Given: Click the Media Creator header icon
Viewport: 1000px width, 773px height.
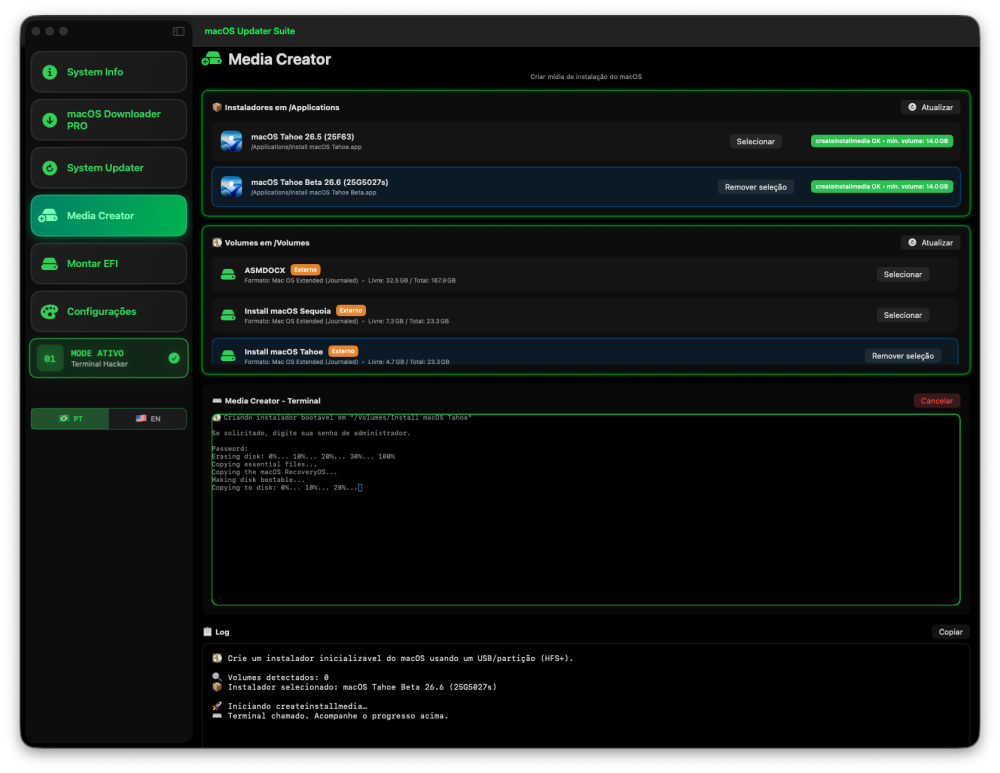Looking at the screenshot, I should [x=212, y=59].
